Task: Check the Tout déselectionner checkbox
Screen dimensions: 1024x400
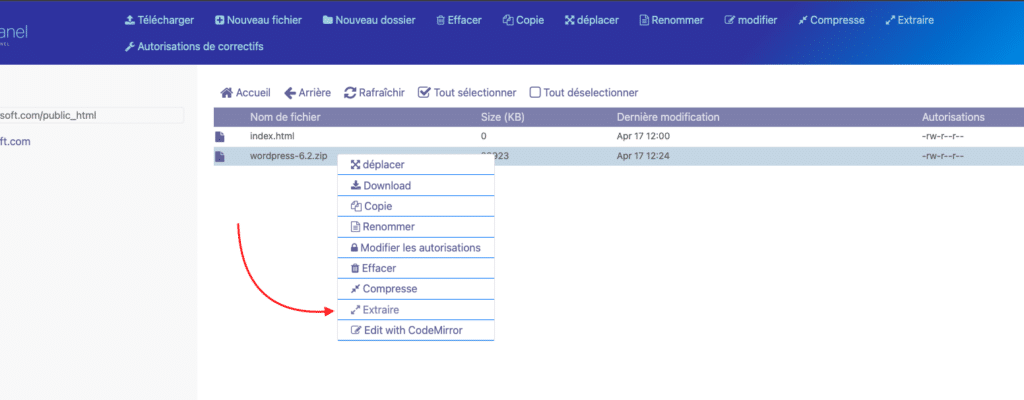Action: coord(535,92)
